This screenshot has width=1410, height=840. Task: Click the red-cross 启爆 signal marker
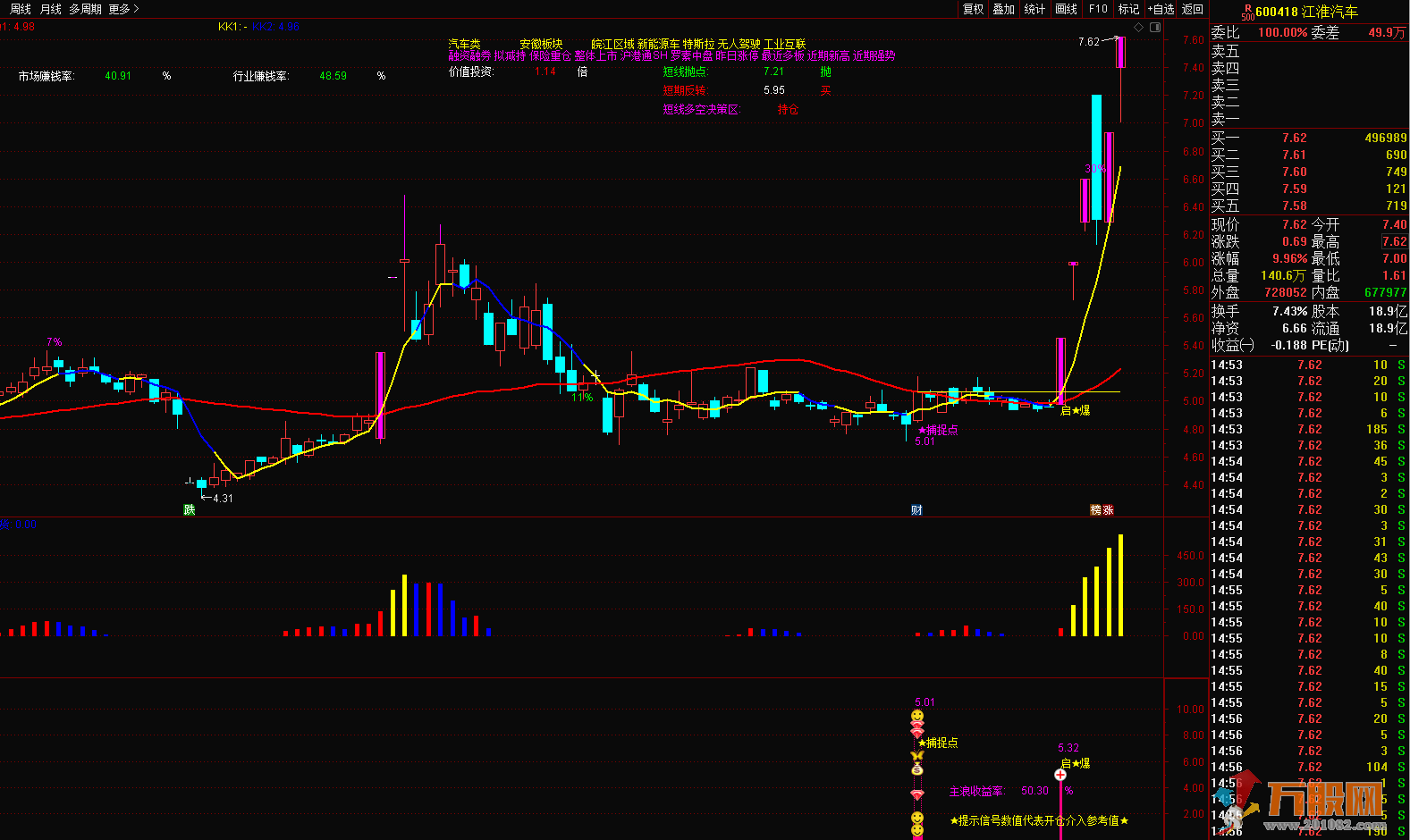pos(1060,775)
